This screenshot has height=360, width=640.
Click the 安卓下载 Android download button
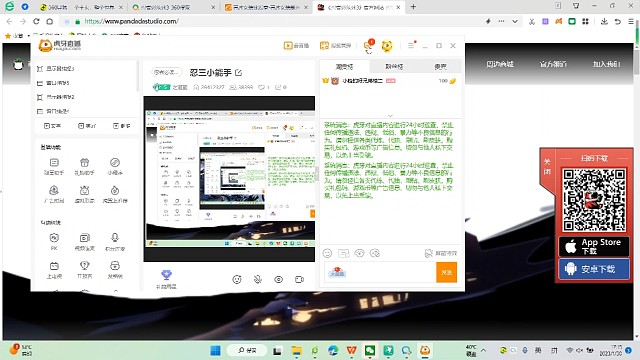tap(594, 269)
